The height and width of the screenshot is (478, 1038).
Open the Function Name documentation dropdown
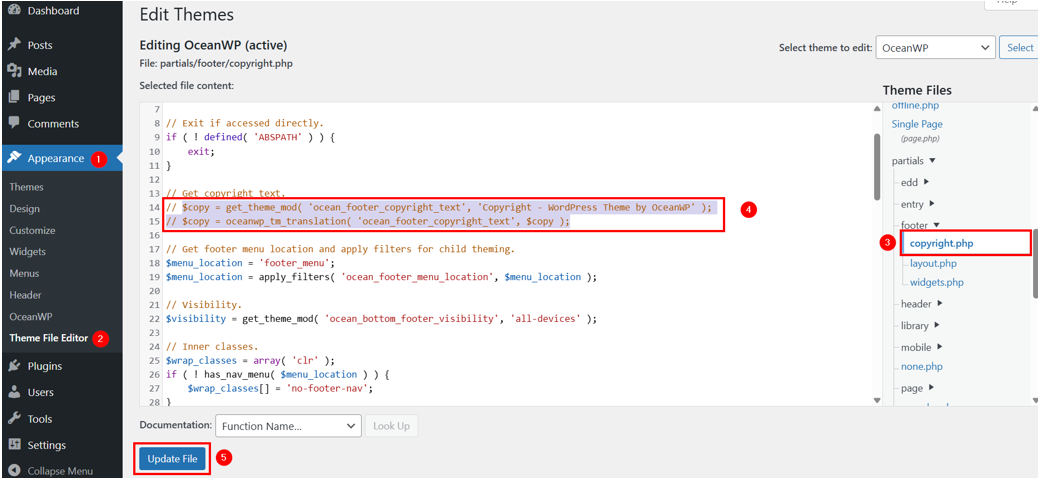tap(288, 426)
